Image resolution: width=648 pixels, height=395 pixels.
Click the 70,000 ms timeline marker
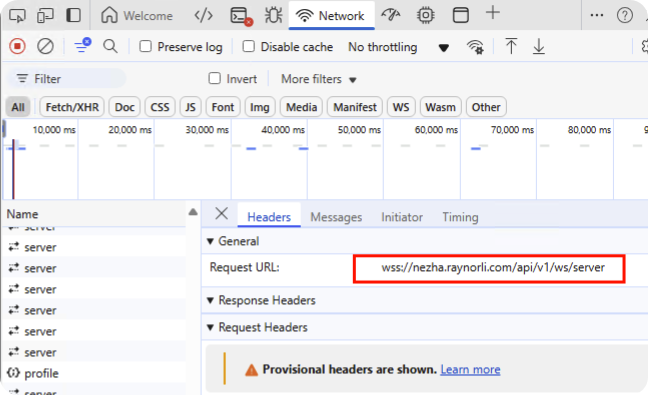click(512, 130)
